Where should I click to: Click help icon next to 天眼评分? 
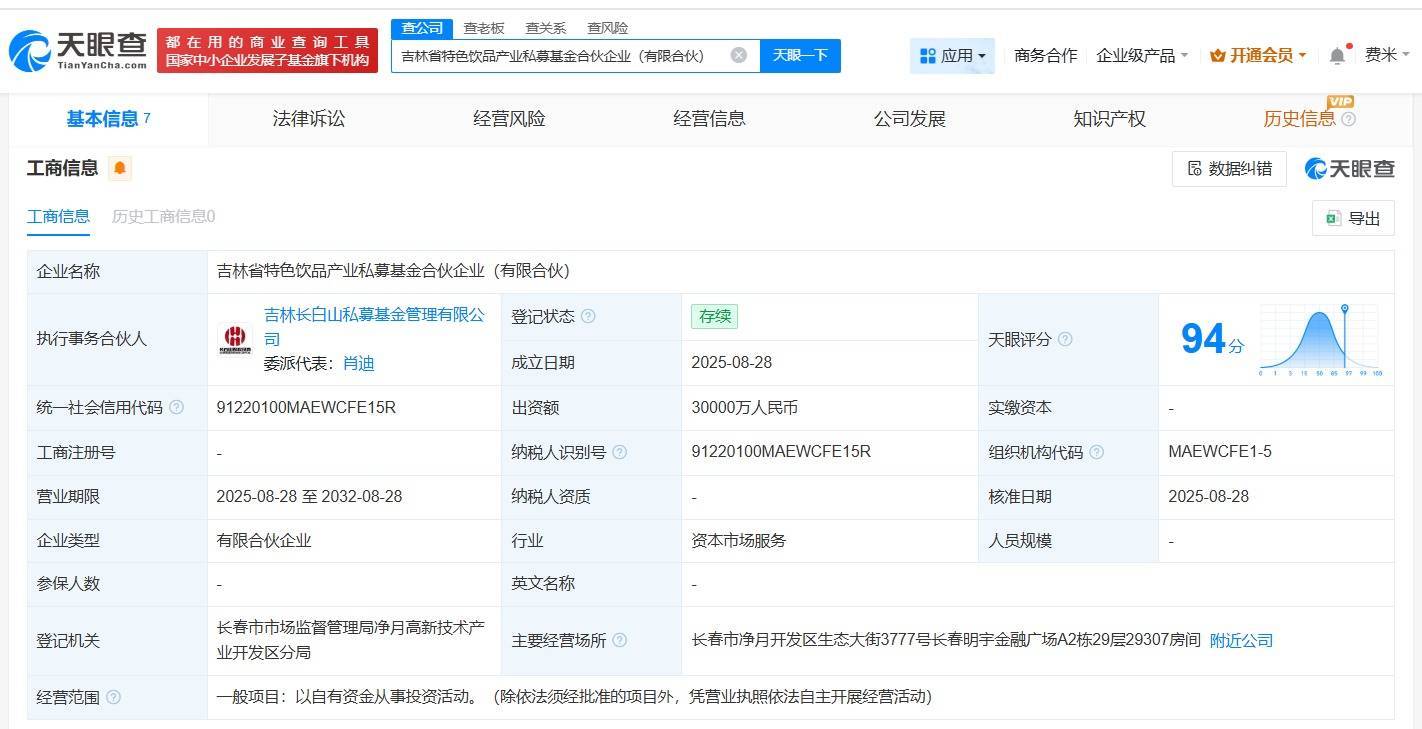[1065, 339]
